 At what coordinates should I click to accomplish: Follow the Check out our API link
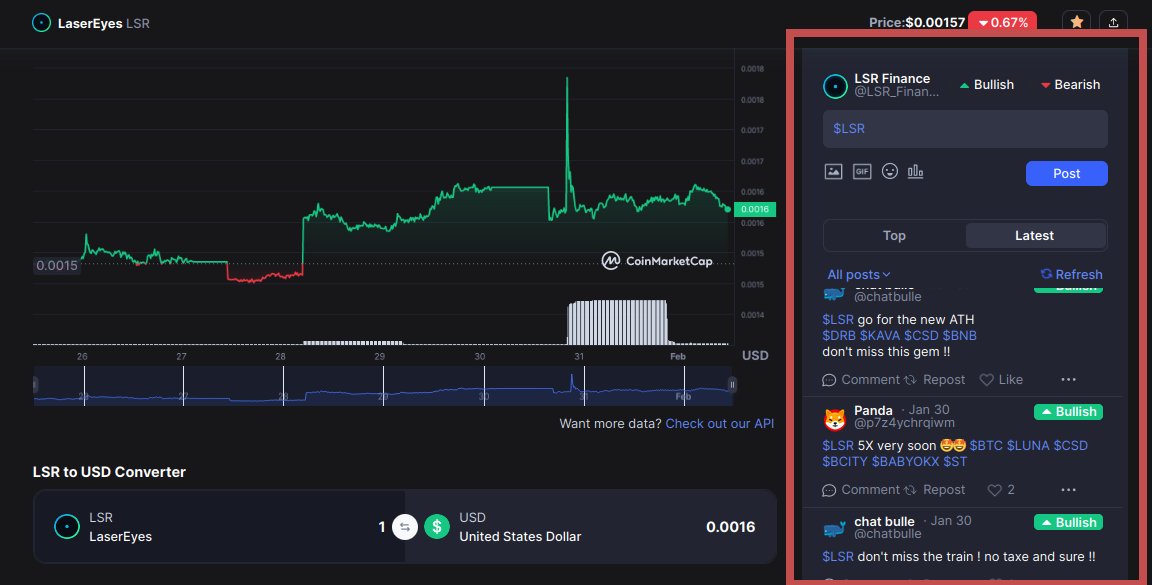tap(719, 423)
